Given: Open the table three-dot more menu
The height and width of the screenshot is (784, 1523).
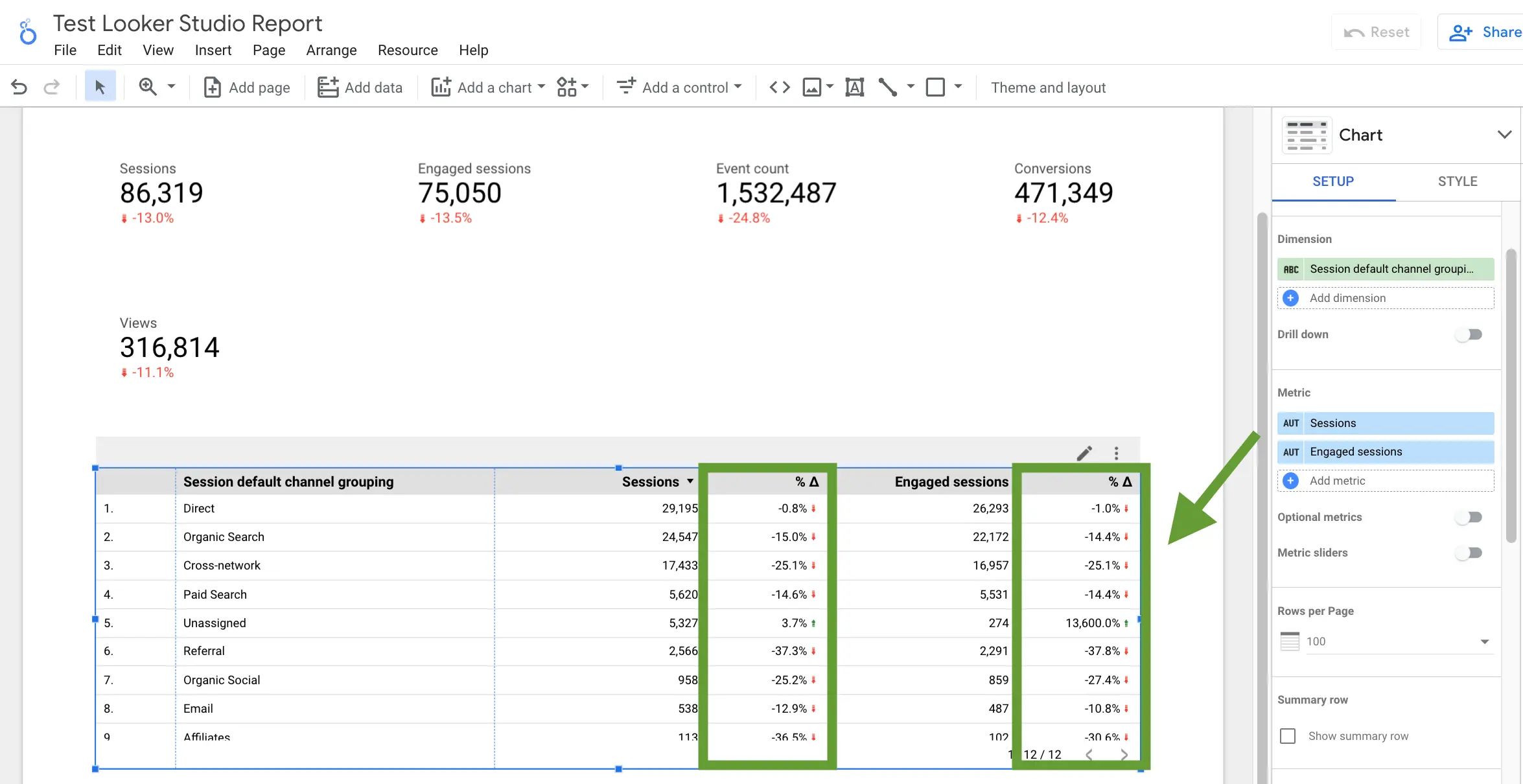Looking at the screenshot, I should (1116, 453).
